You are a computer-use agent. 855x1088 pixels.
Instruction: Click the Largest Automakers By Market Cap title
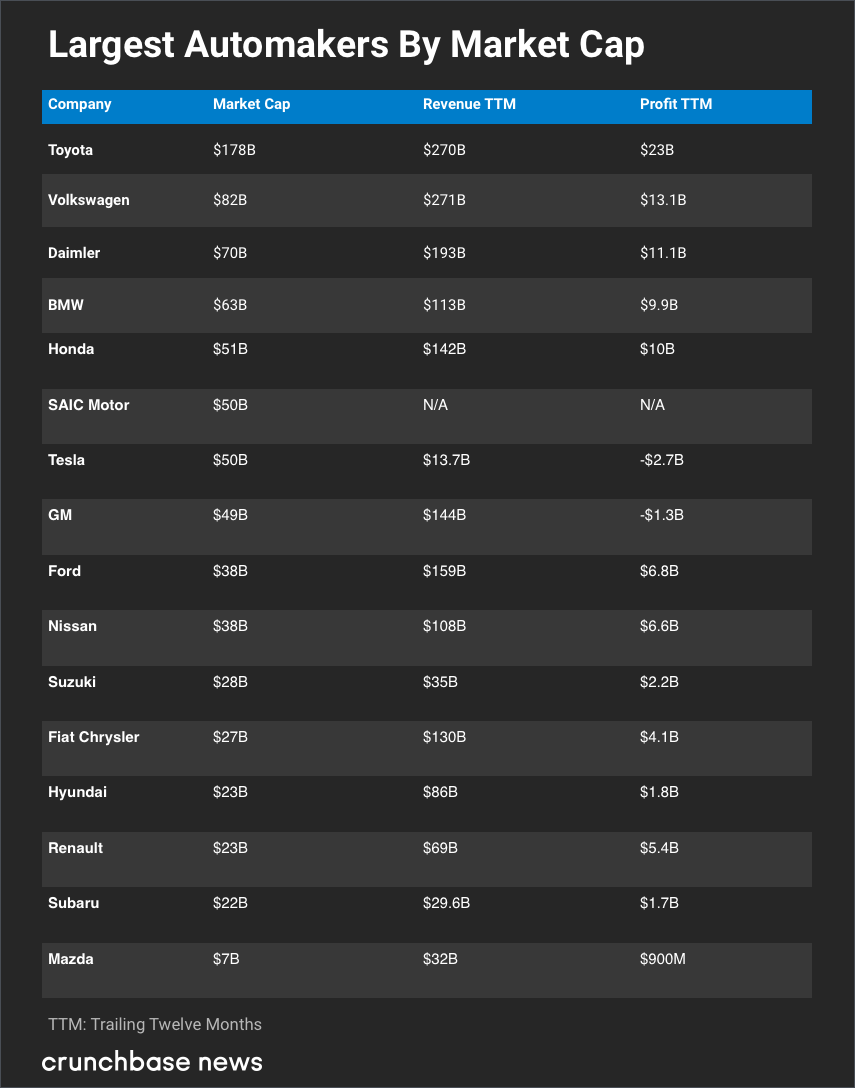coord(346,46)
